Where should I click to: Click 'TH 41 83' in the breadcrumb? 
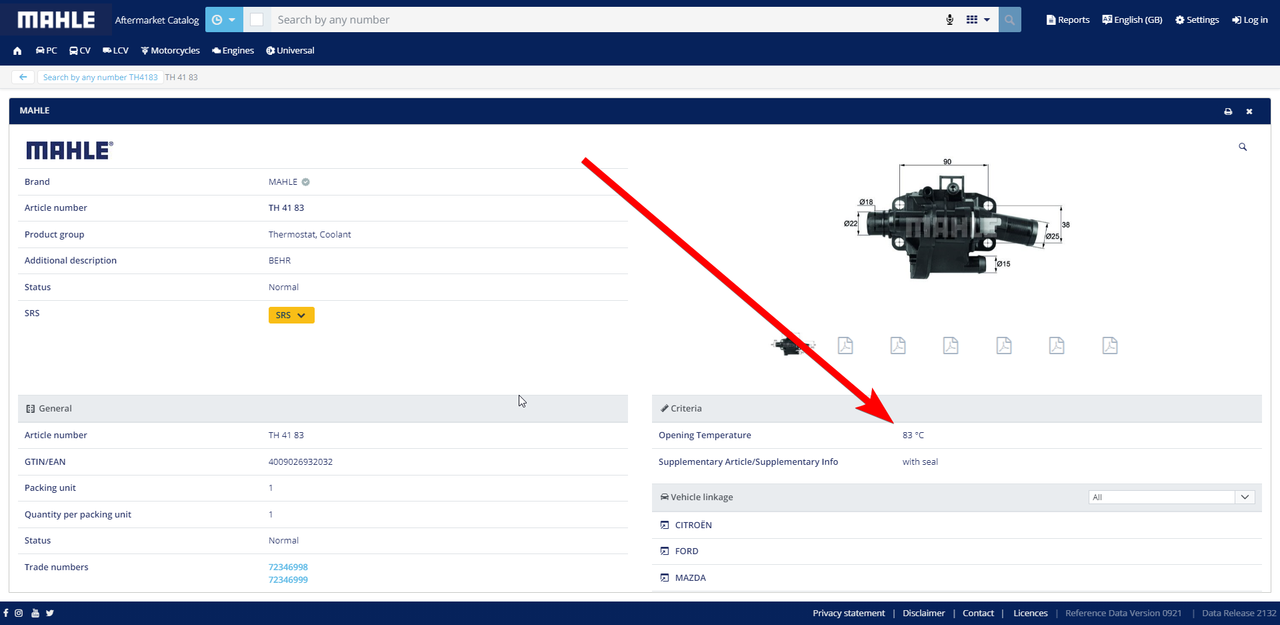coord(181,77)
